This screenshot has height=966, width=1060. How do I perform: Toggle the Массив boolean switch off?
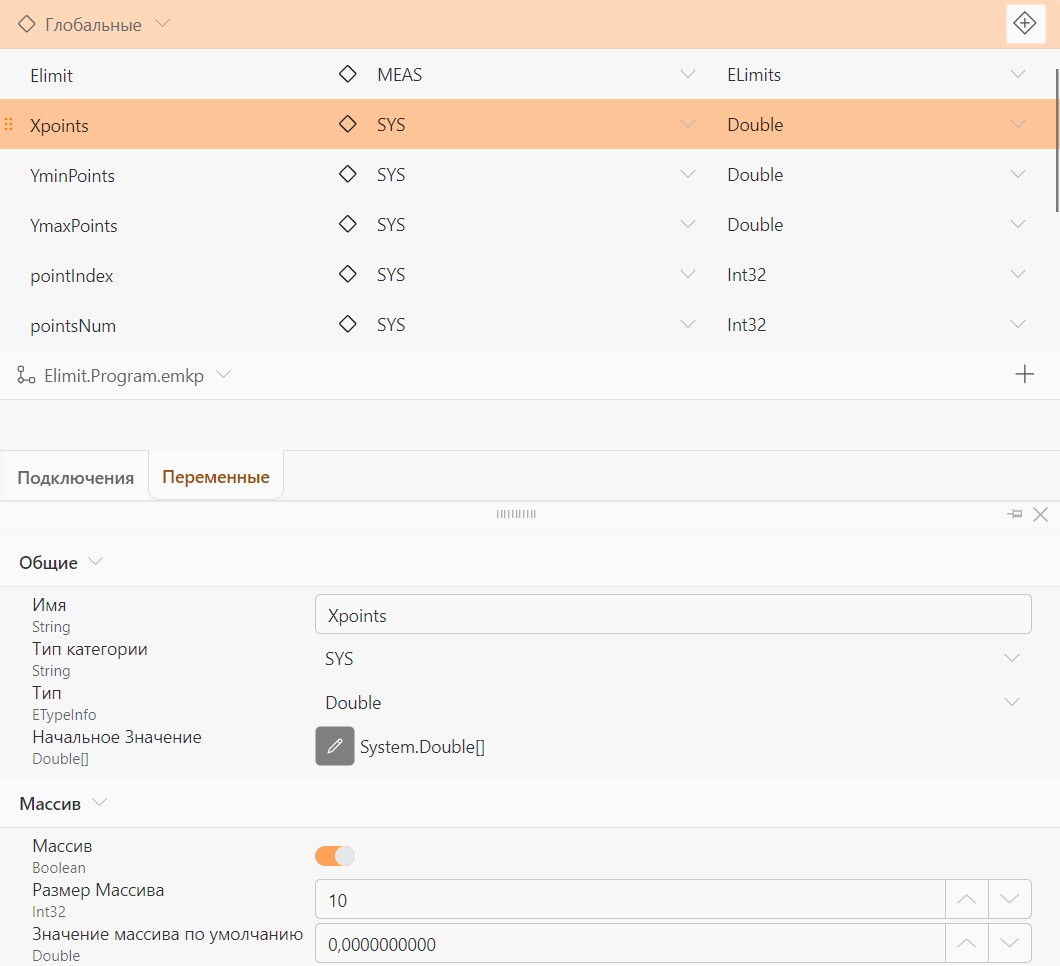click(335, 856)
